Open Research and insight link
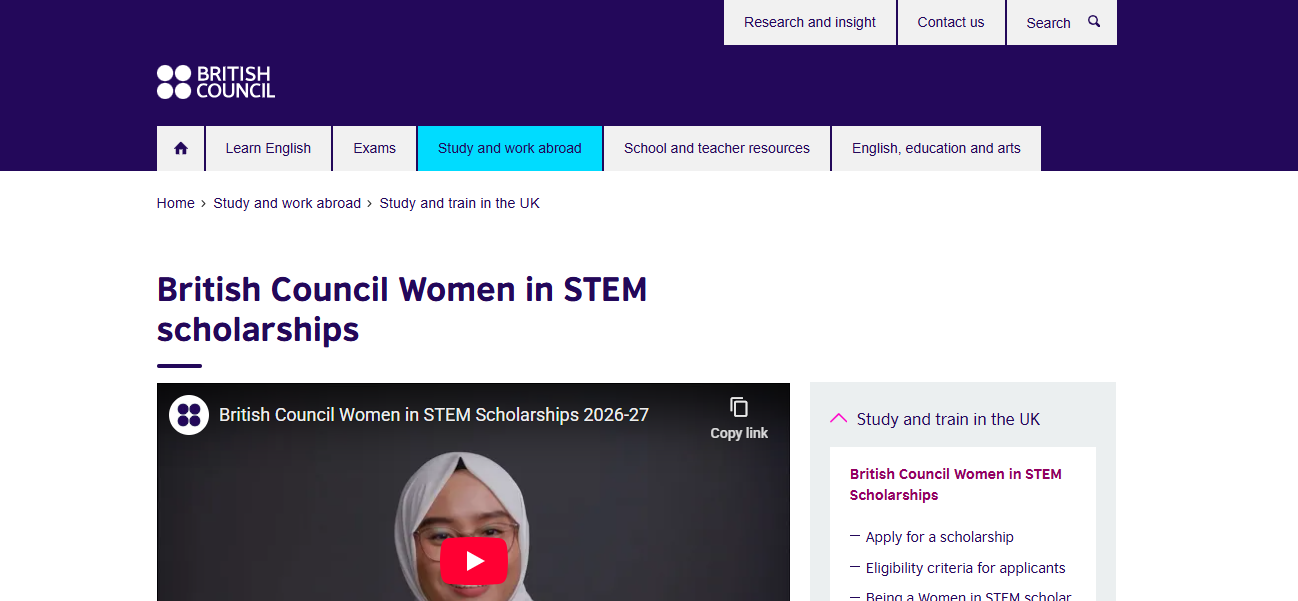Screen dimensions: 1298x601 810,22
